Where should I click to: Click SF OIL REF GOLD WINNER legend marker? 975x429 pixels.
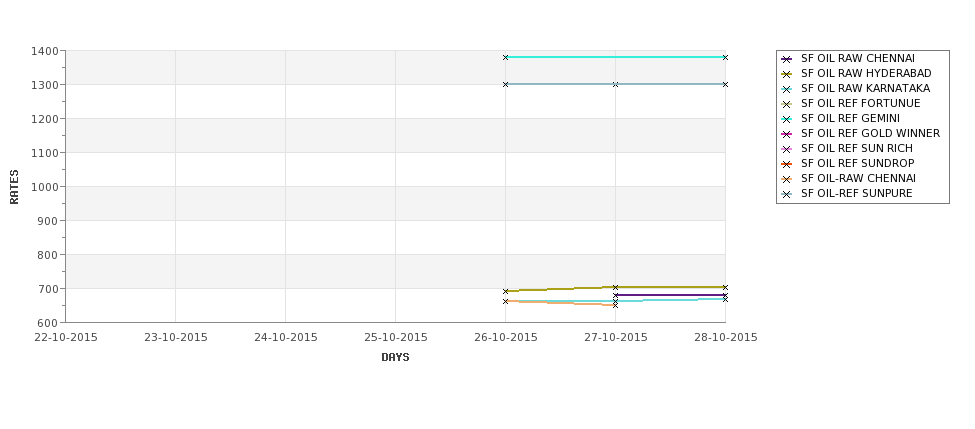tap(787, 134)
